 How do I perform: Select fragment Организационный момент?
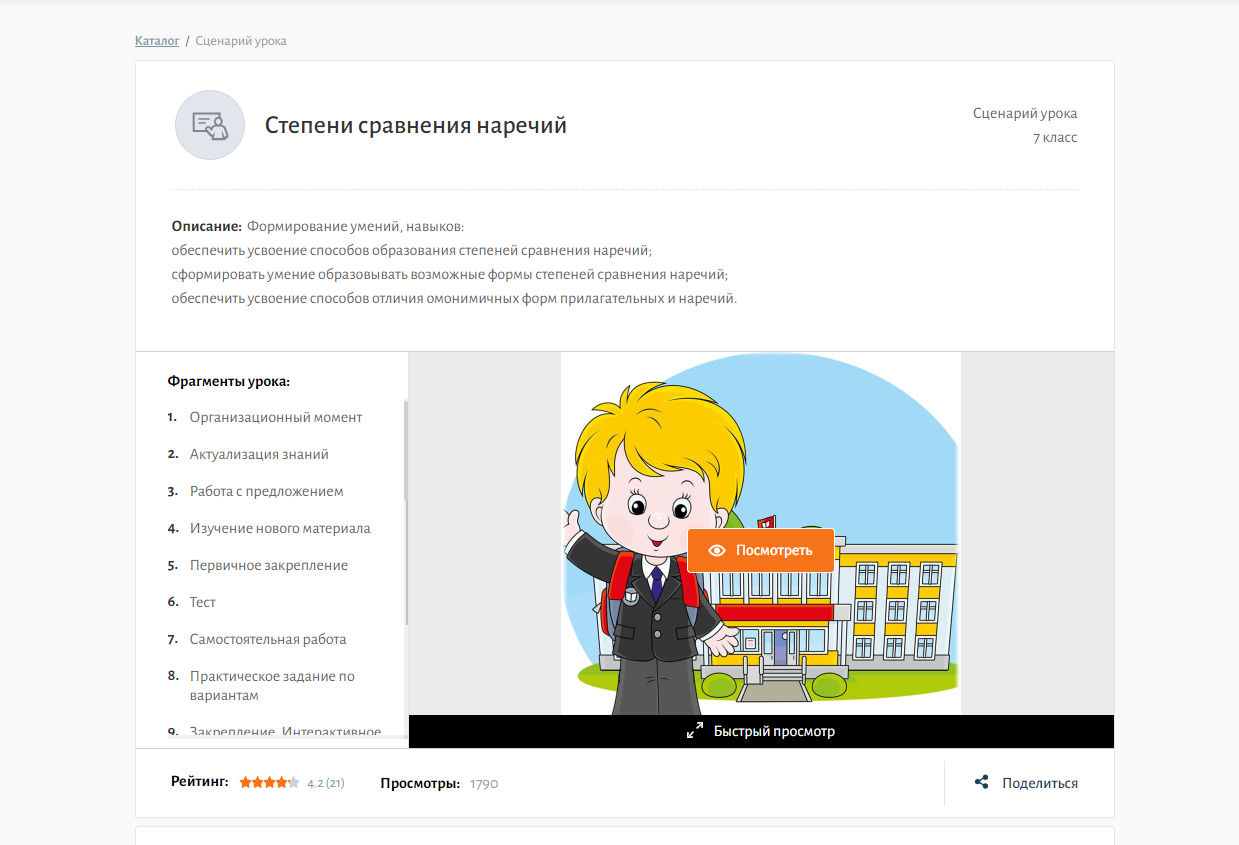tap(276, 417)
